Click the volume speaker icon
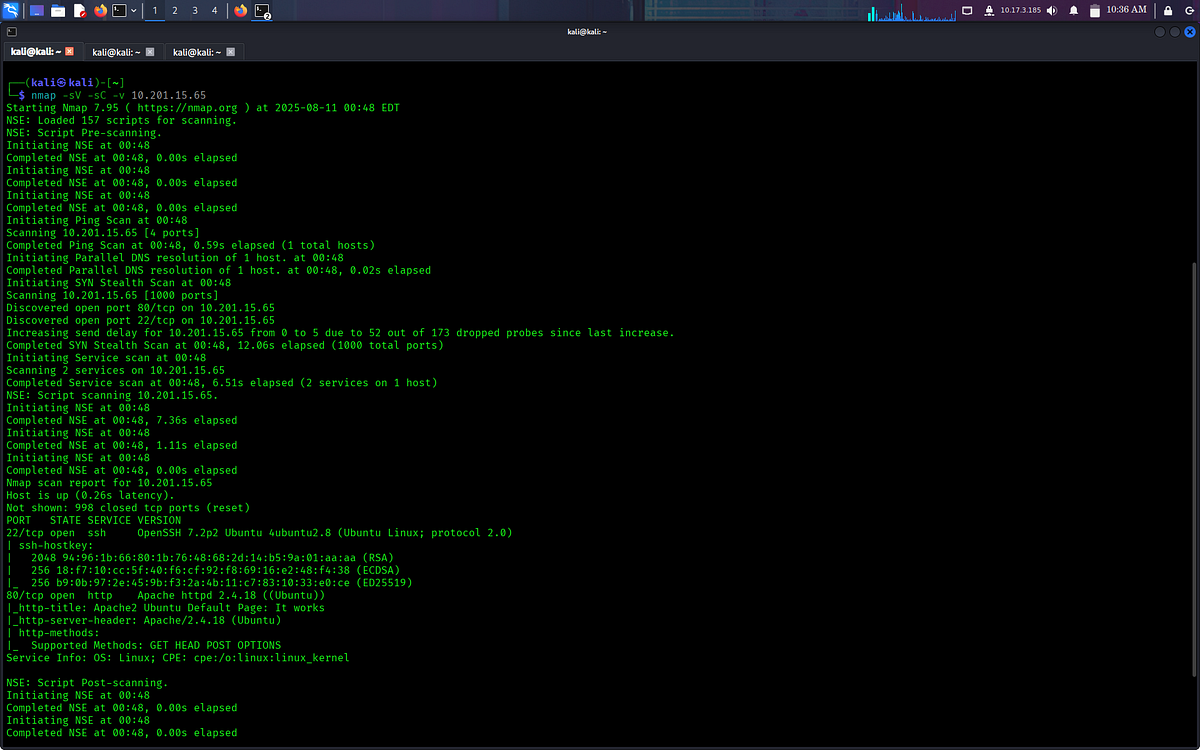Screen dimensions: 1200x750 tap(1051, 11)
